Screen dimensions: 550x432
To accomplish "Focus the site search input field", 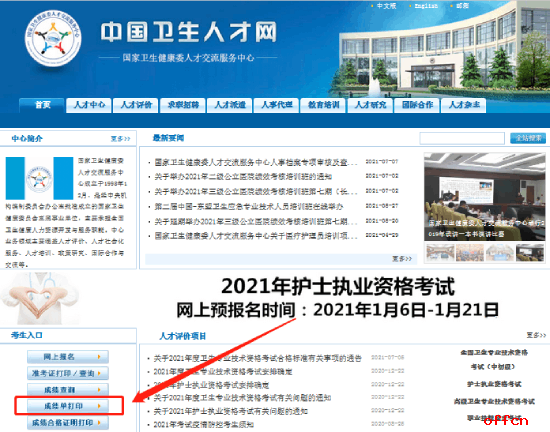I will click(462, 138).
